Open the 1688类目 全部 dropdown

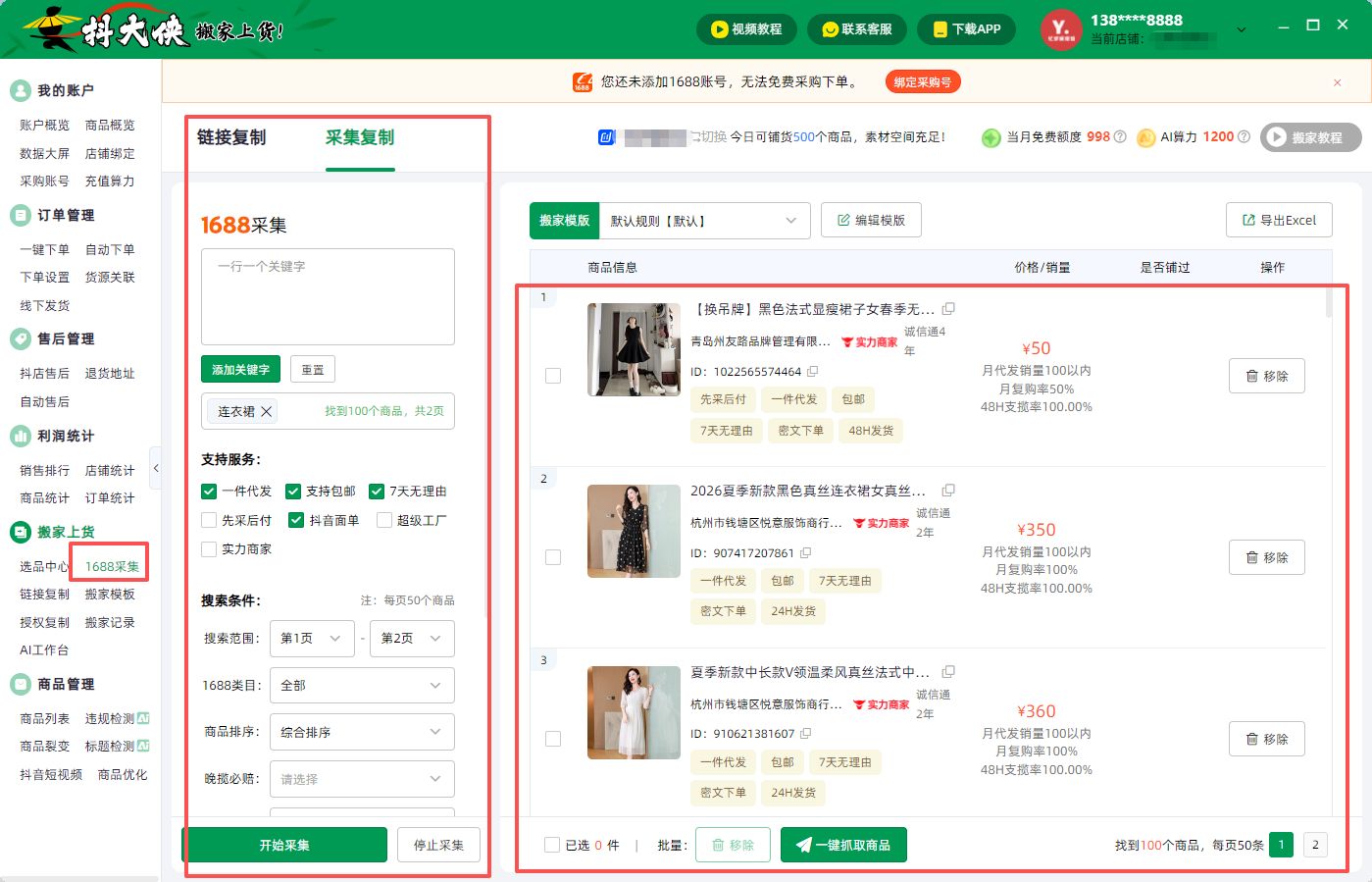click(x=362, y=685)
